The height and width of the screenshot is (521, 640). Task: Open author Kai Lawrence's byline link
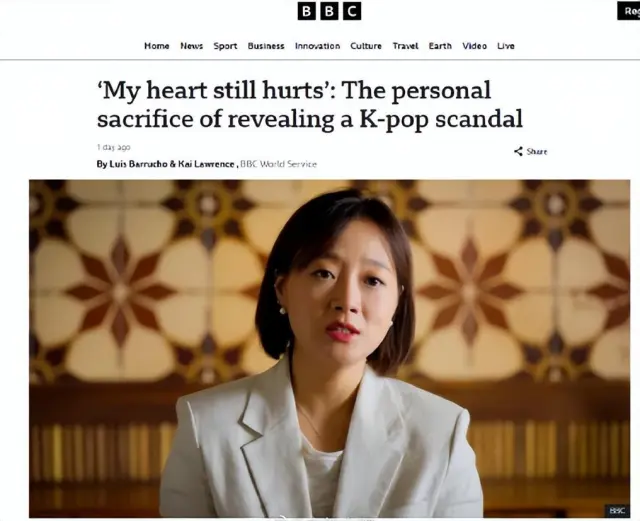click(206, 164)
